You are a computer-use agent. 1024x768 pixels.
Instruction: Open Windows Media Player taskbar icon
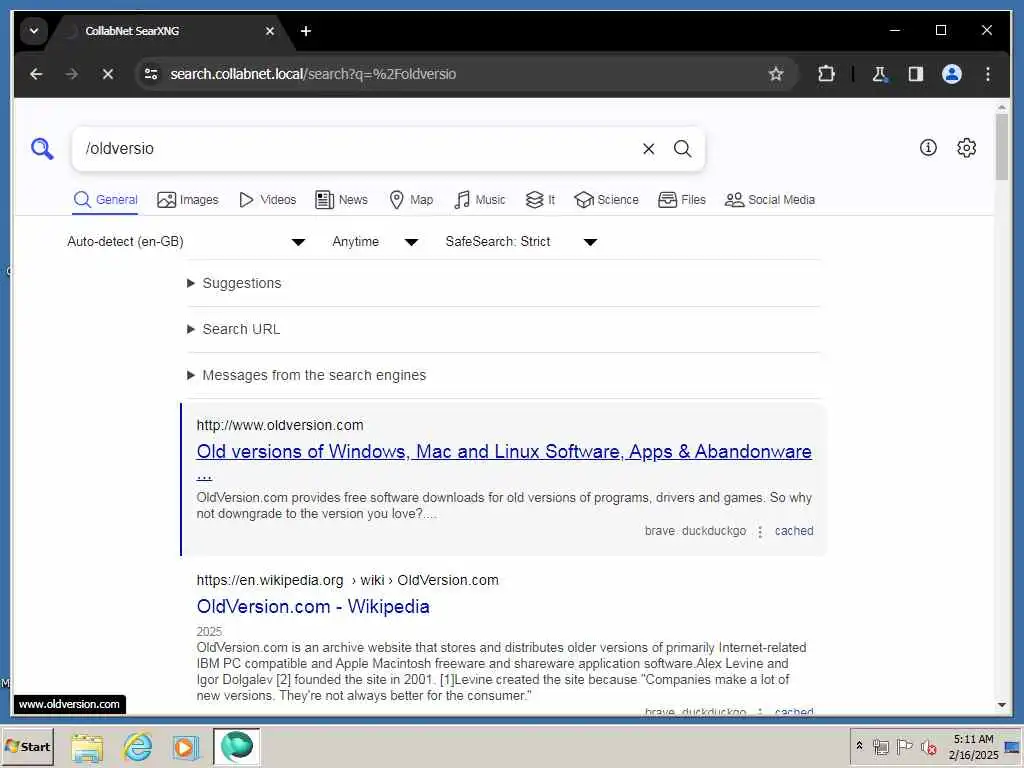coord(185,747)
